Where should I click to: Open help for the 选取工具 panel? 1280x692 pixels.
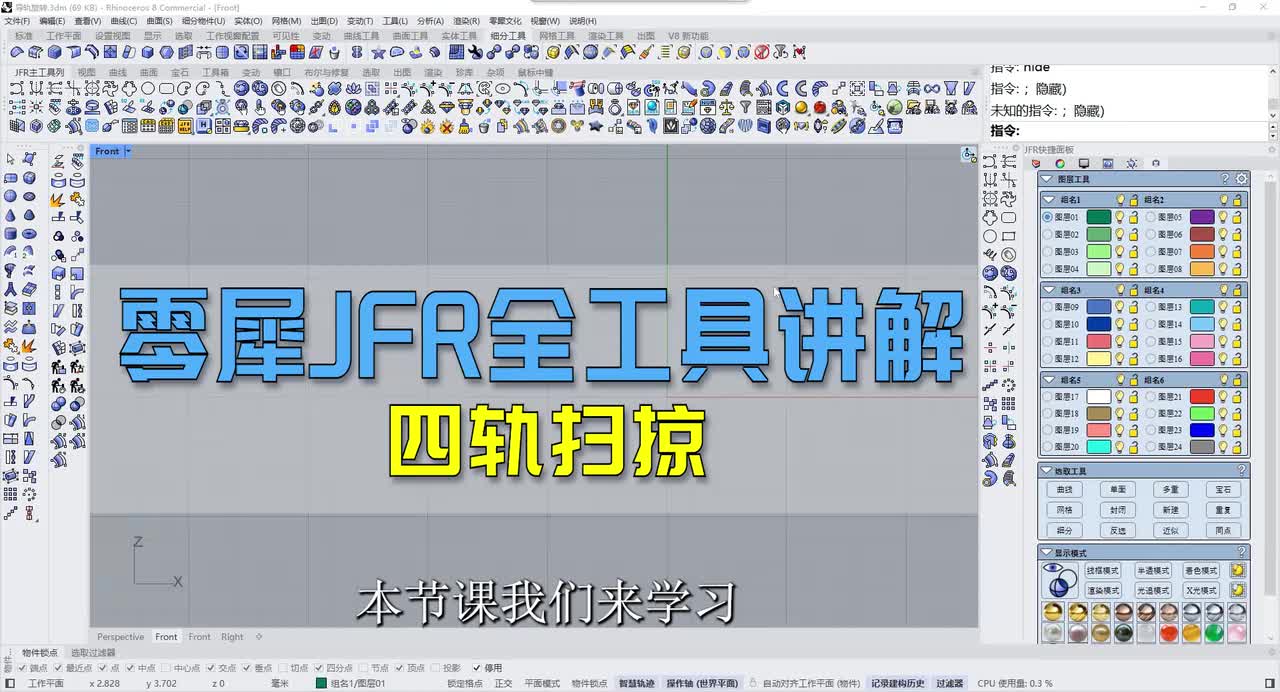point(1242,470)
